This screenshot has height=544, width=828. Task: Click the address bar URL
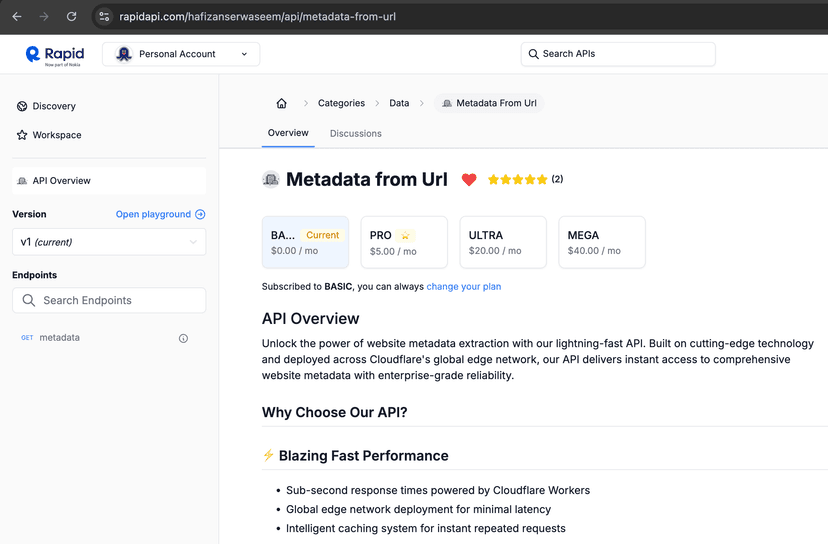[257, 16]
